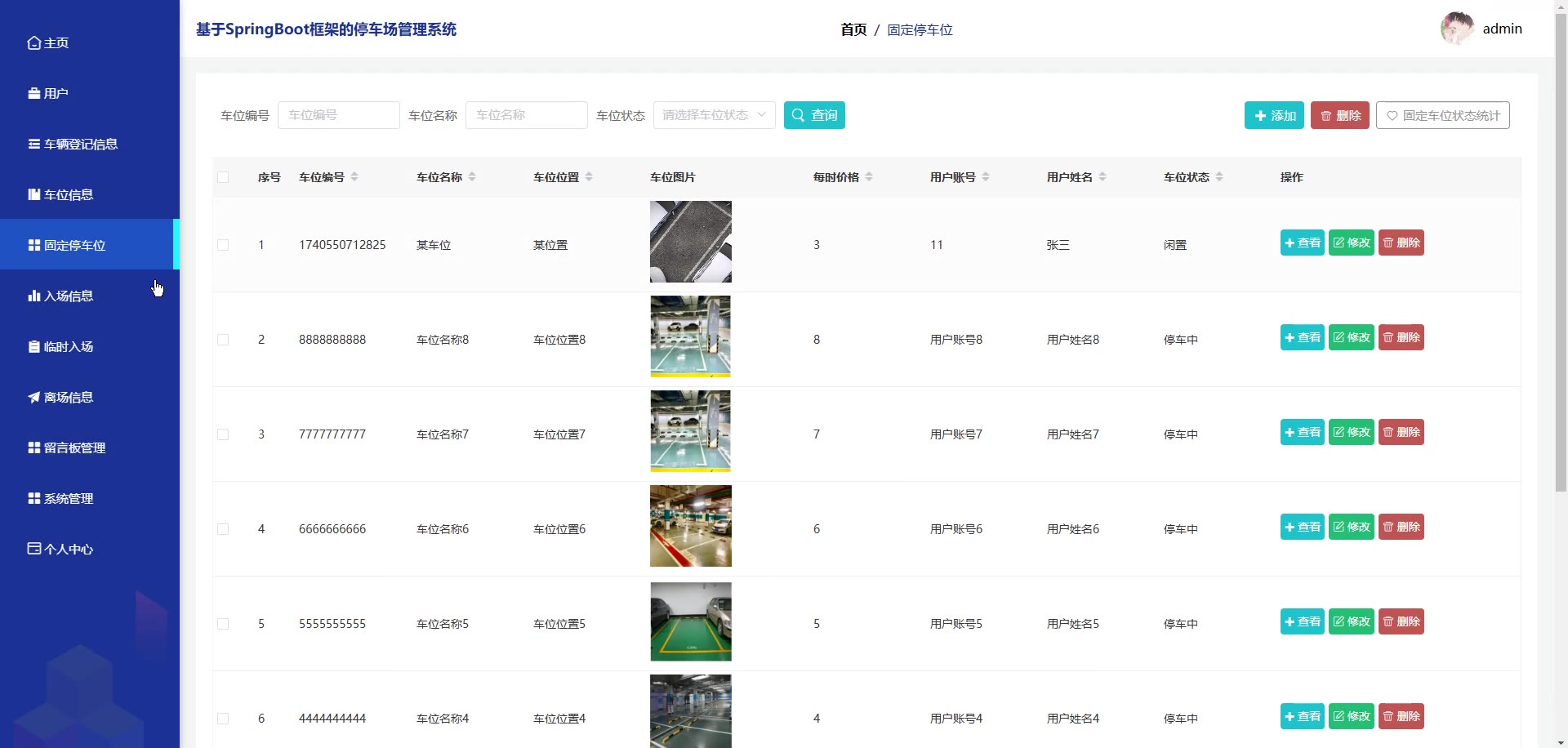Click the admin avatar picture
Screen dimensions: 1568x748
(1457, 29)
